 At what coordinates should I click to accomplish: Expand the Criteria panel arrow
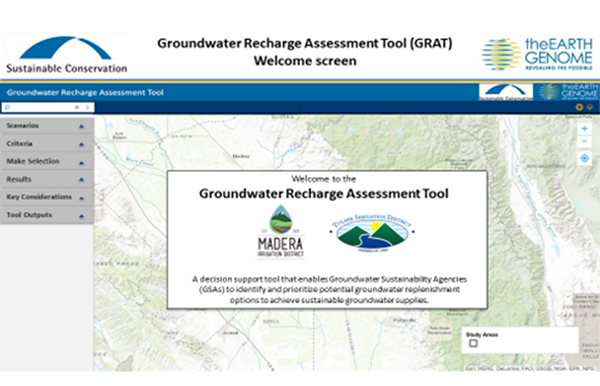[x=82, y=144]
